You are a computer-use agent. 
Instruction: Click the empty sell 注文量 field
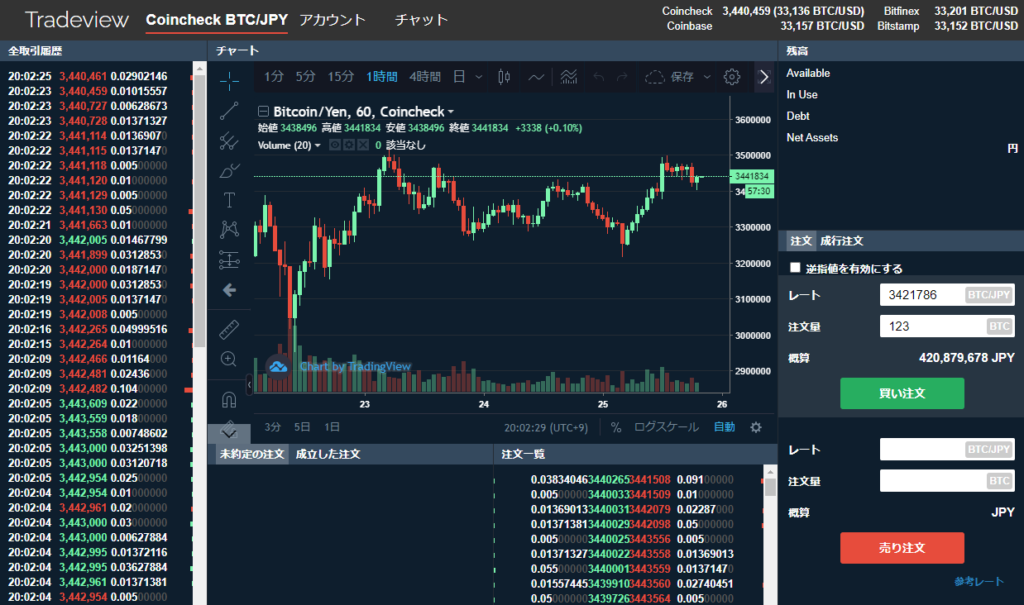coord(947,481)
